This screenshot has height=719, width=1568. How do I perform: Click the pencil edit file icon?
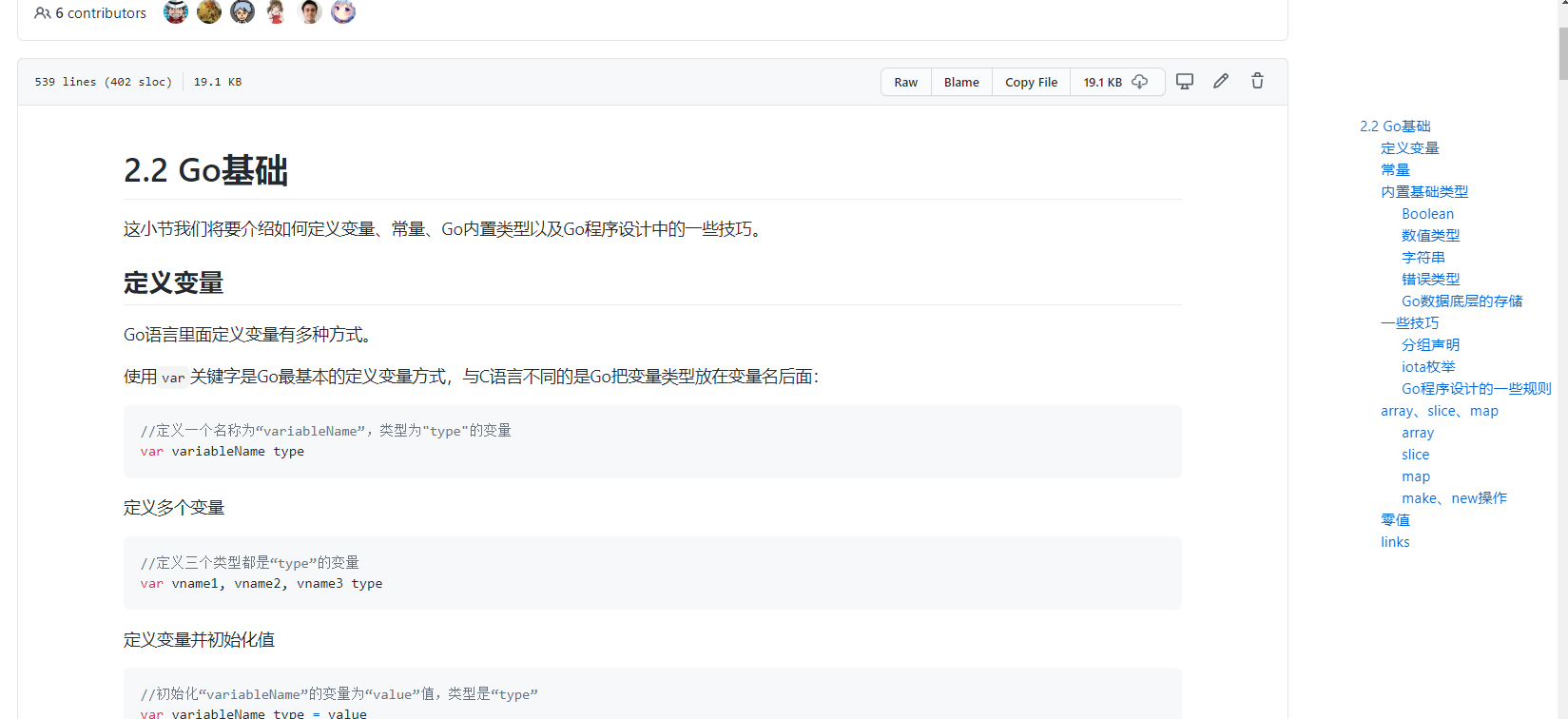coord(1221,82)
